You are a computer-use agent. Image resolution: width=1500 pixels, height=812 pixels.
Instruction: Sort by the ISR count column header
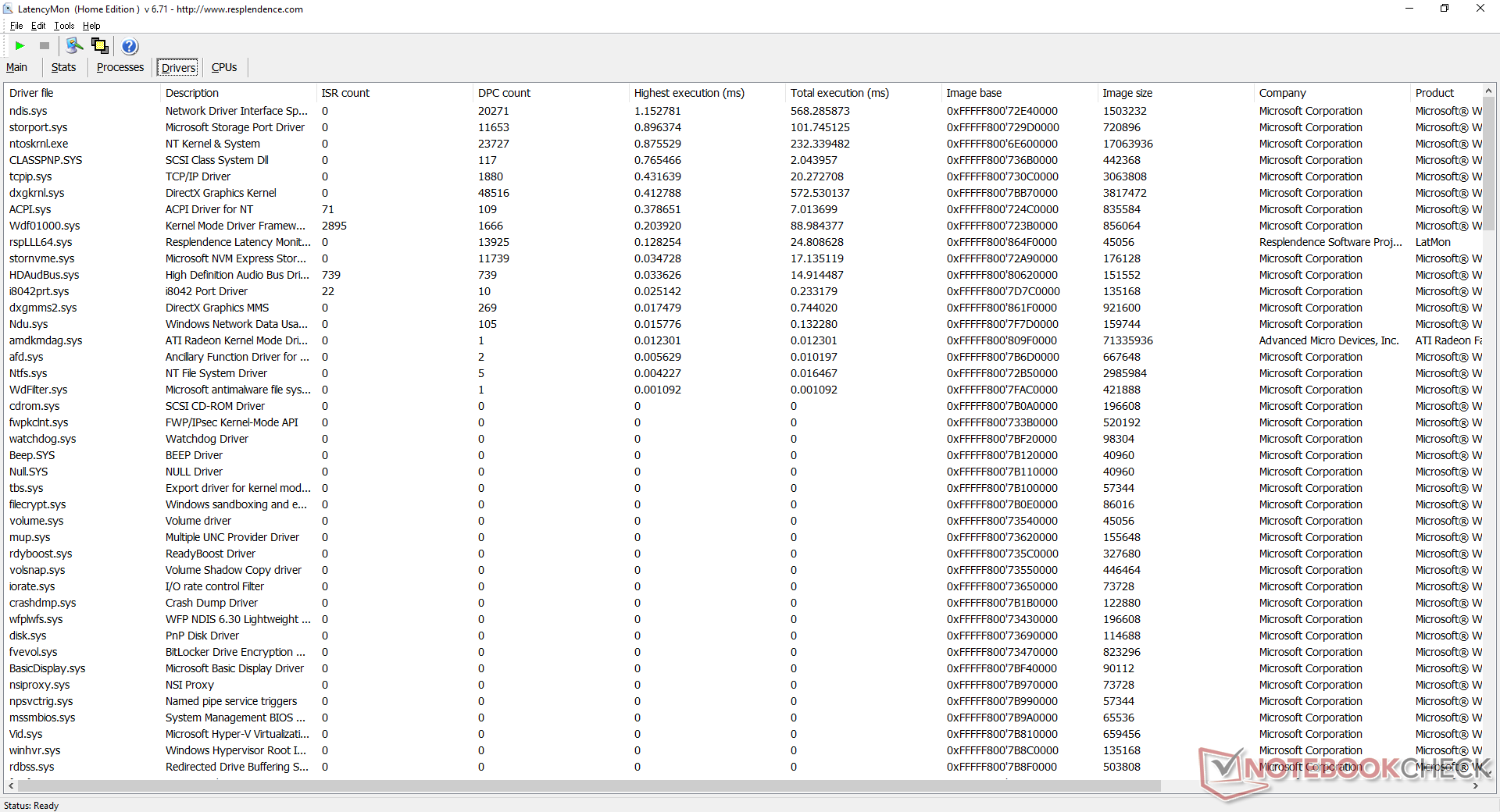click(x=395, y=93)
